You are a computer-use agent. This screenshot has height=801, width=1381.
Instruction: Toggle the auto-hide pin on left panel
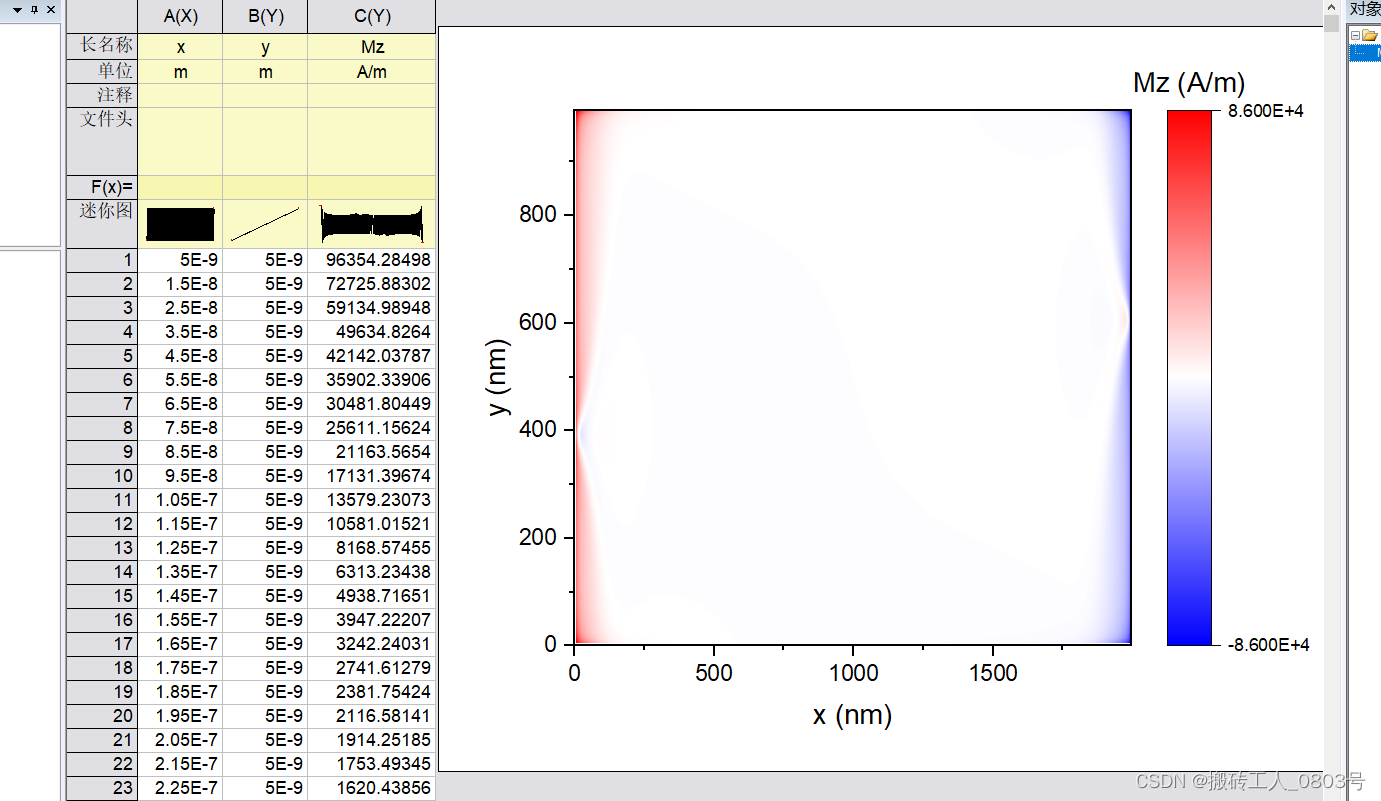click(34, 9)
